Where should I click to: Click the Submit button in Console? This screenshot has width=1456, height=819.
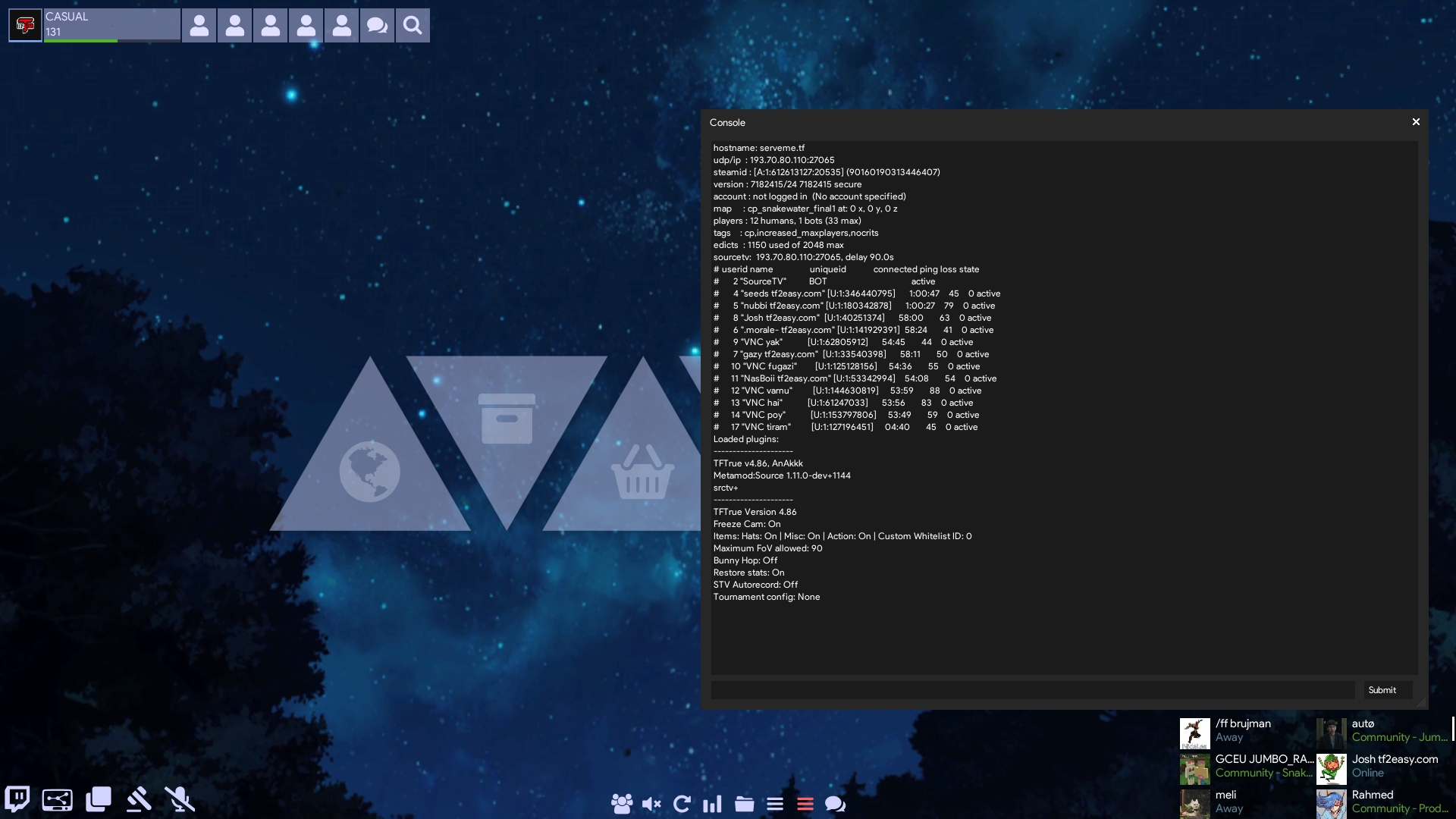tap(1382, 690)
